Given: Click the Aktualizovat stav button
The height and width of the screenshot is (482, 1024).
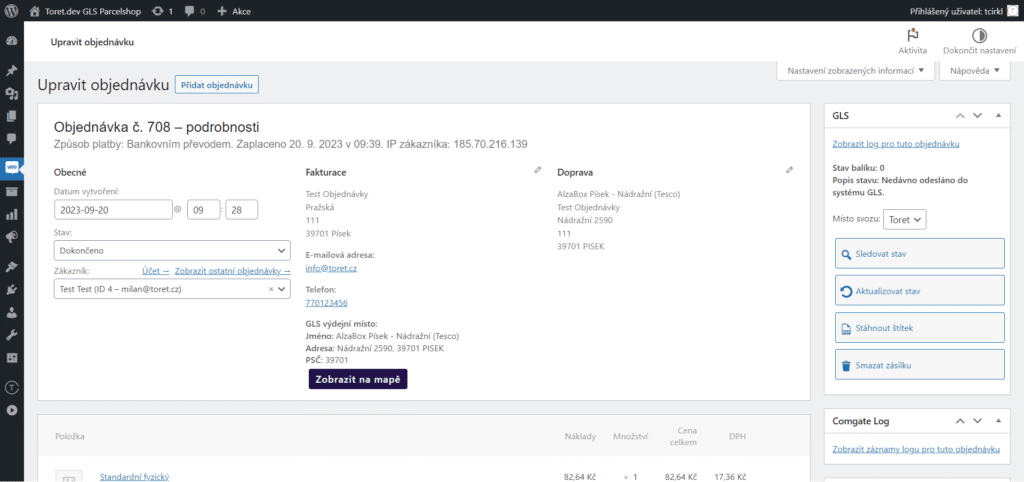Looking at the screenshot, I should pos(920,291).
